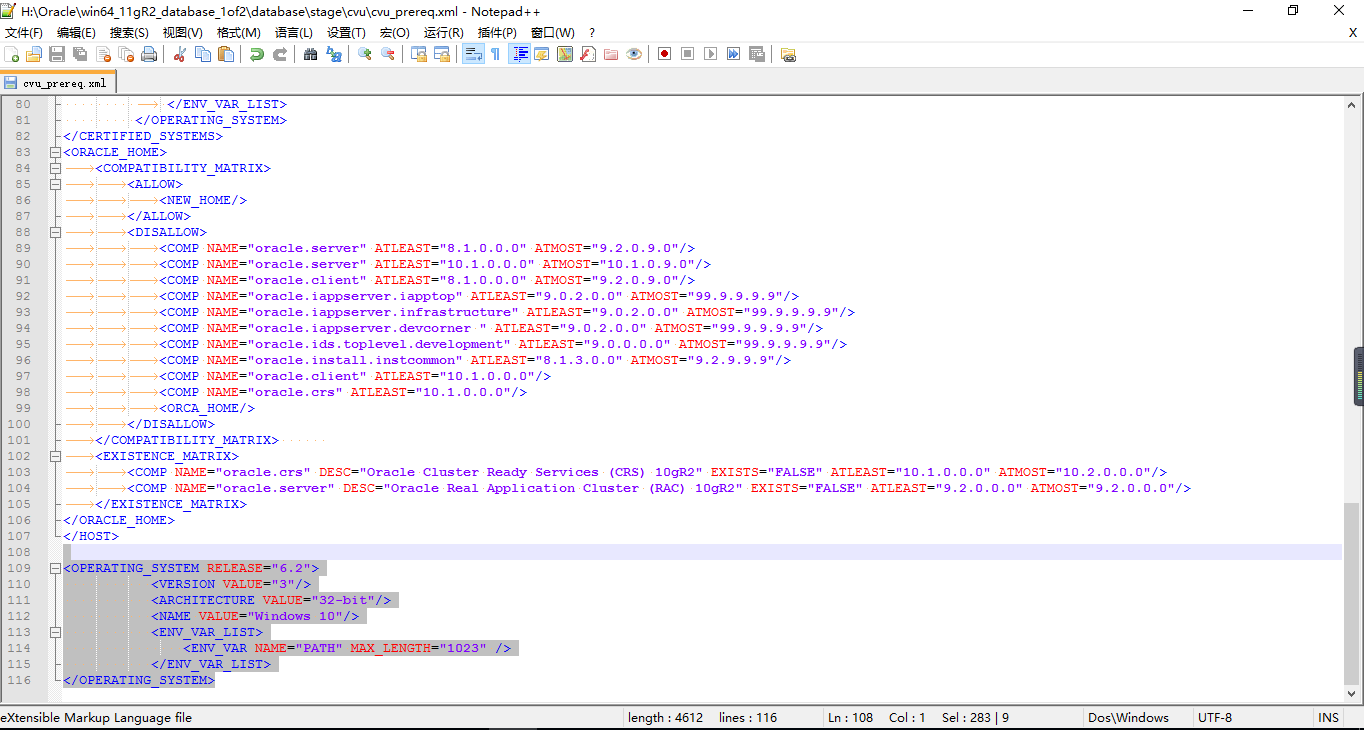Toggle Word Wrap in the toolbar
Viewport: 1364px width, 730px height.
click(473, 54)
